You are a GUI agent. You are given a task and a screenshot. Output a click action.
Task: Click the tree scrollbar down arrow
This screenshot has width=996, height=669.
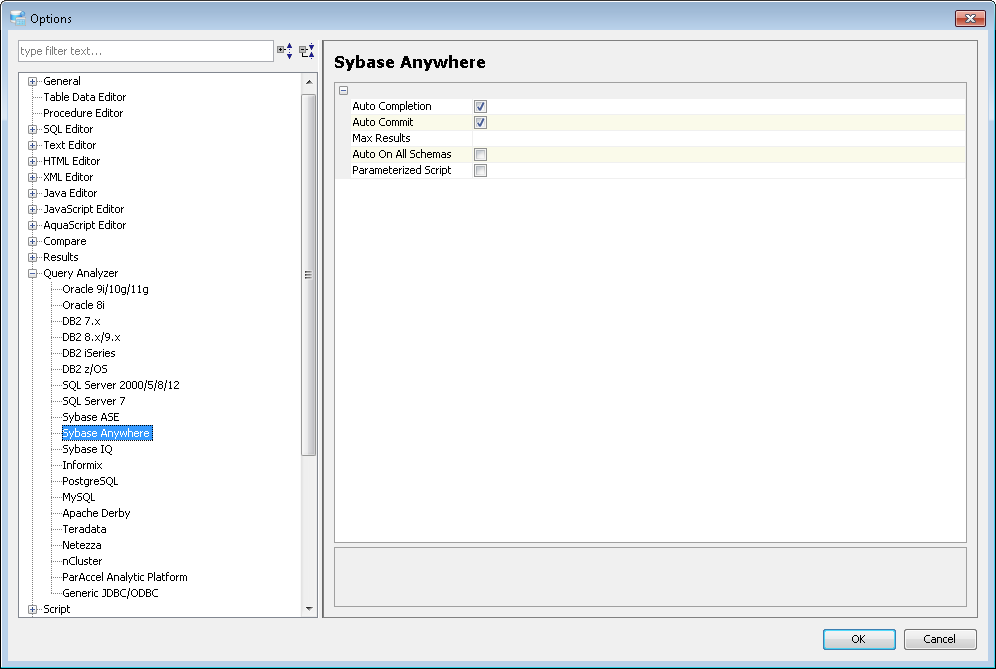click(x=309, y=609)
